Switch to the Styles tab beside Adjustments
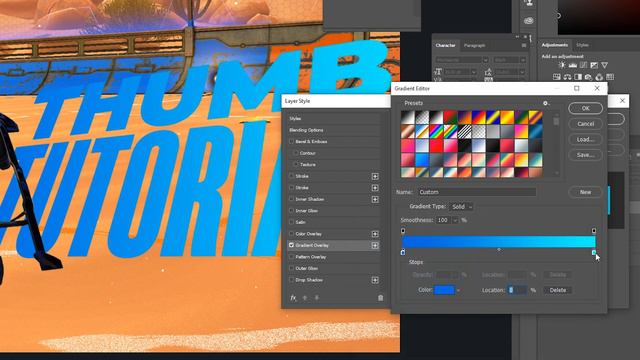The width and height of the screenshot is (640, 360). point(582,45)
